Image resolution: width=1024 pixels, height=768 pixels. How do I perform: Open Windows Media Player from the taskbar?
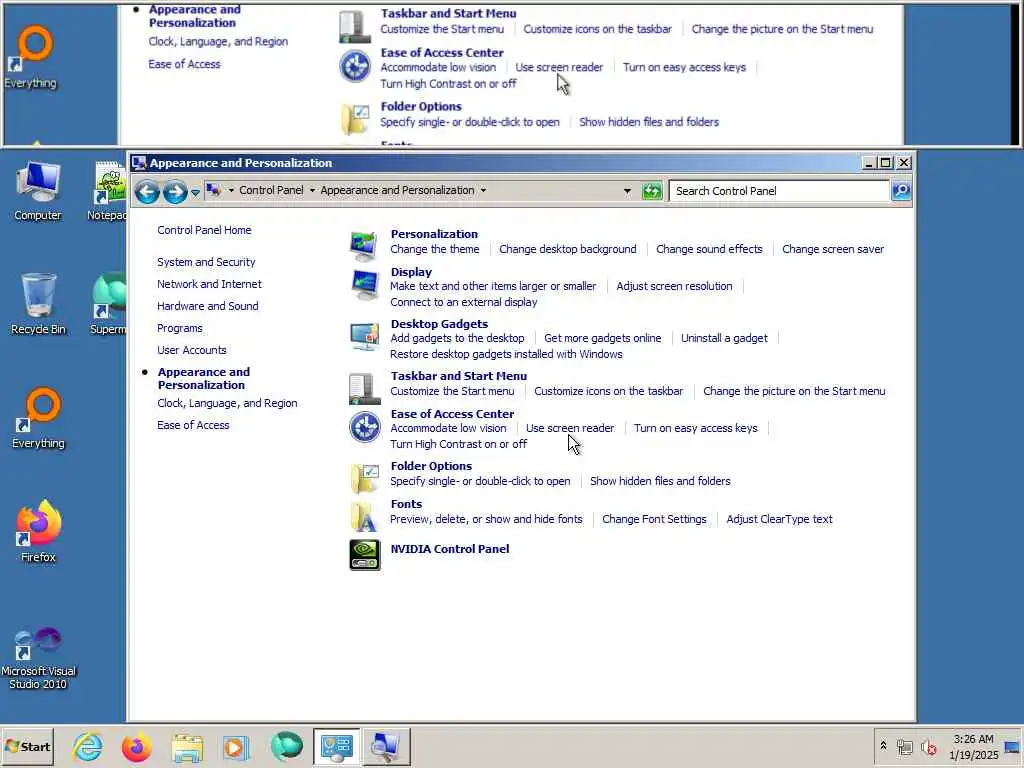236,746
